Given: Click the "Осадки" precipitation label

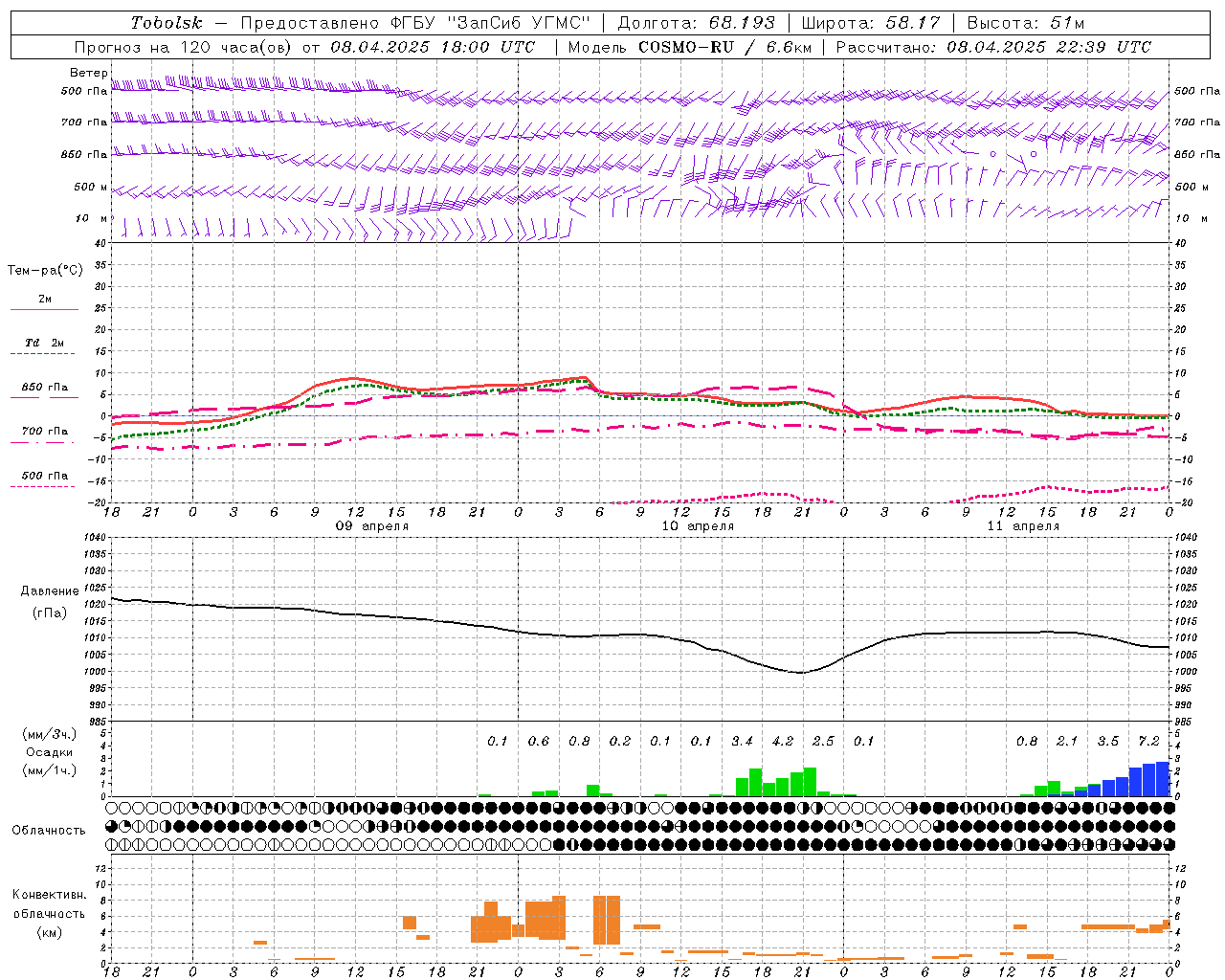Looking at the screenshot, I should [50, 752].
